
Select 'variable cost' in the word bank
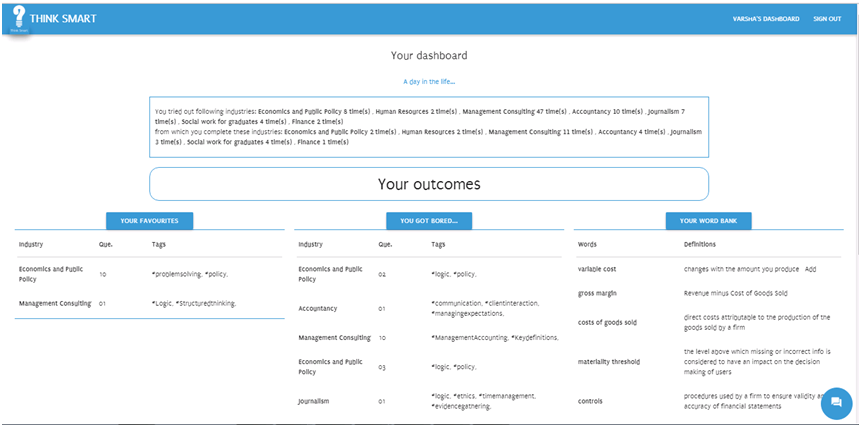pyautogui.click(x=596, y=269)
